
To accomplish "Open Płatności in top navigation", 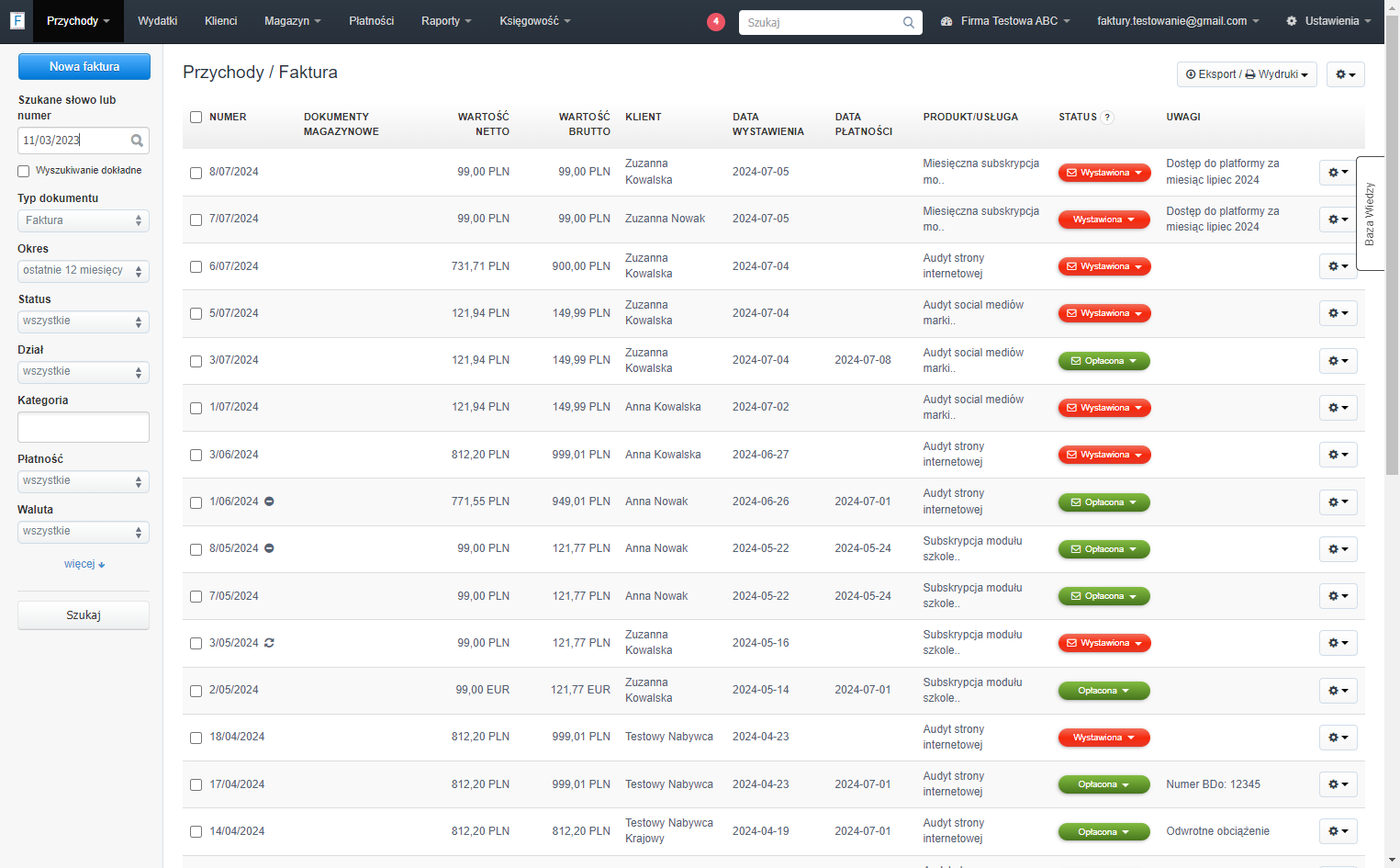I will click(372, 21).
